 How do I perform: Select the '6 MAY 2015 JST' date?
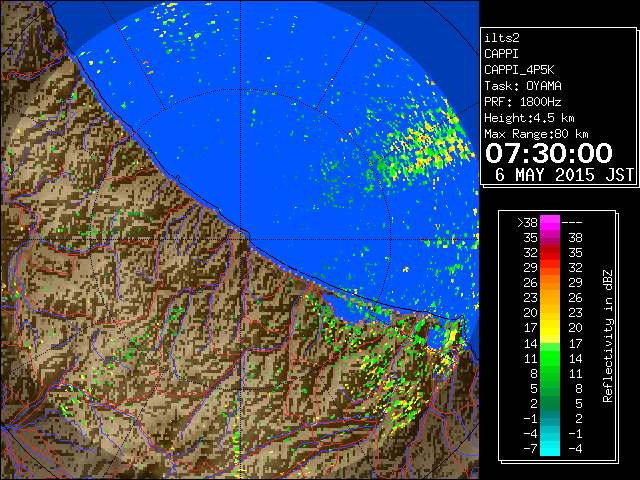click(564, 175)
